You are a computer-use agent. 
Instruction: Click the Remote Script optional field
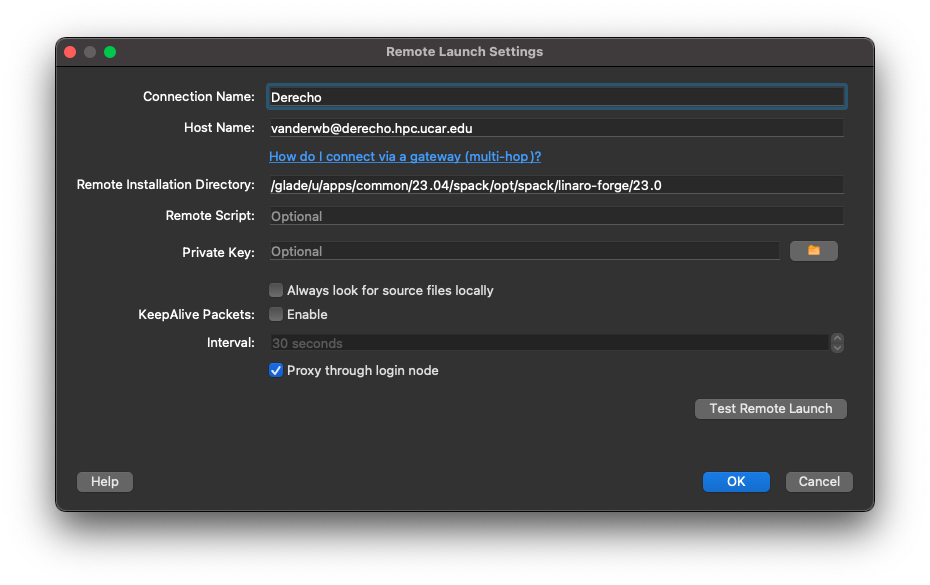(556, 216)
